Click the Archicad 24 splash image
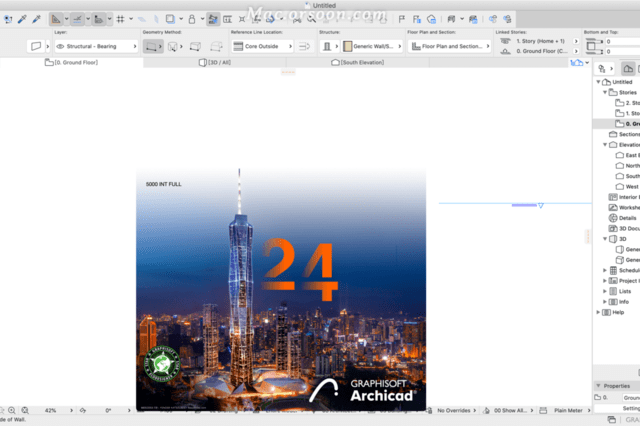Image resolution: width=640 pixels, height=426 pixels. [281, 289]
